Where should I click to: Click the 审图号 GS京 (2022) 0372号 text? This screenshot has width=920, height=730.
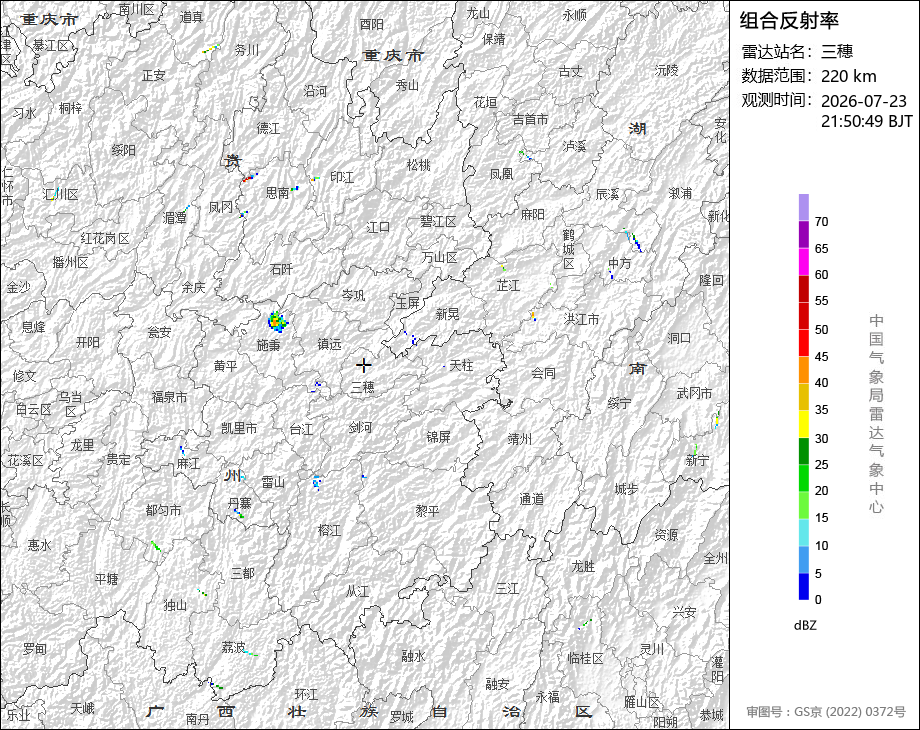826,712
